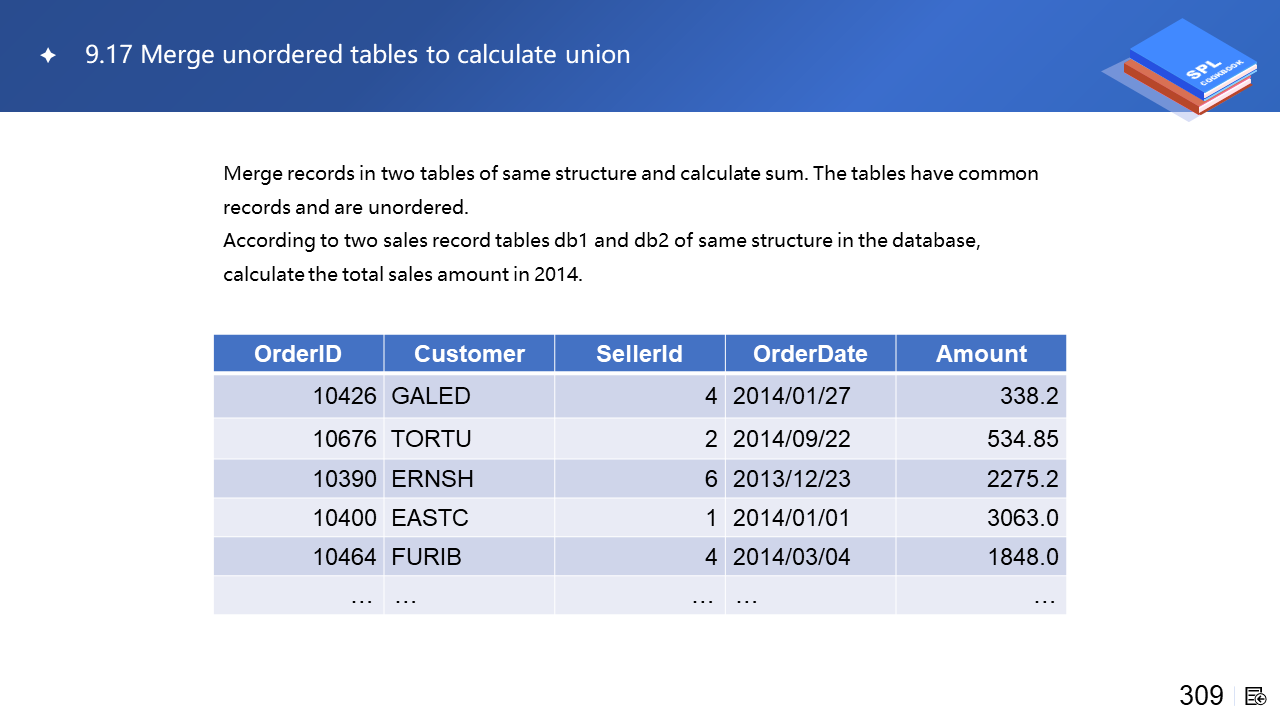The image size is (1280, 720).
Task: Select the Amount column header
Action: (981, 354)
